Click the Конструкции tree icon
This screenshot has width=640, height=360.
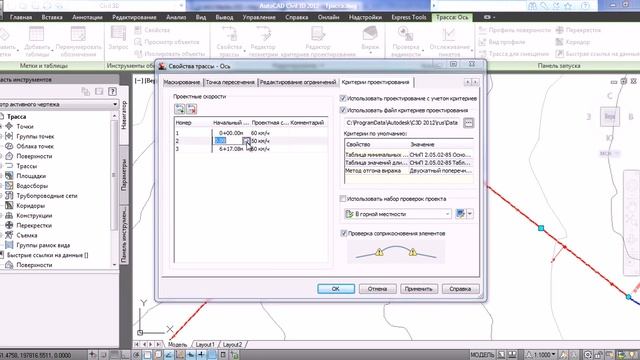(x=9, y=215)
